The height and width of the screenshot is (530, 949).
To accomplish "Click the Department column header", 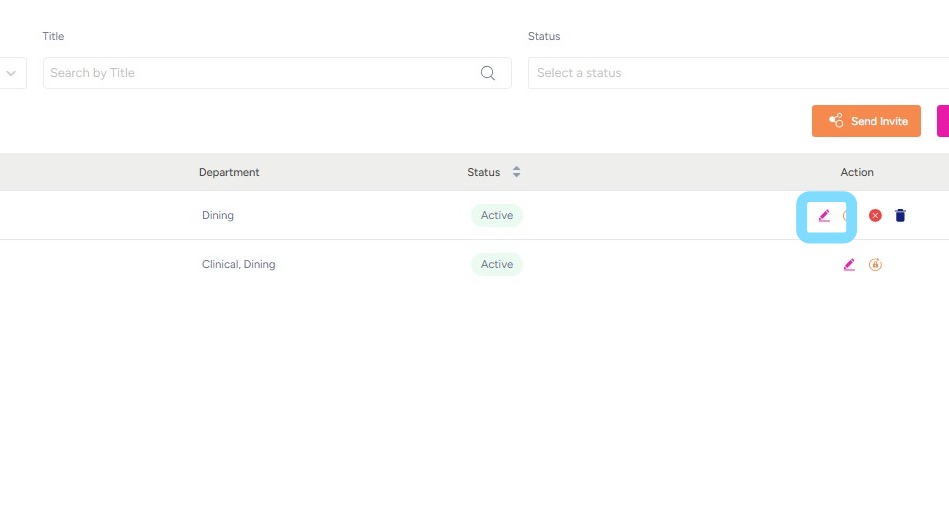I will pos(229,172).
